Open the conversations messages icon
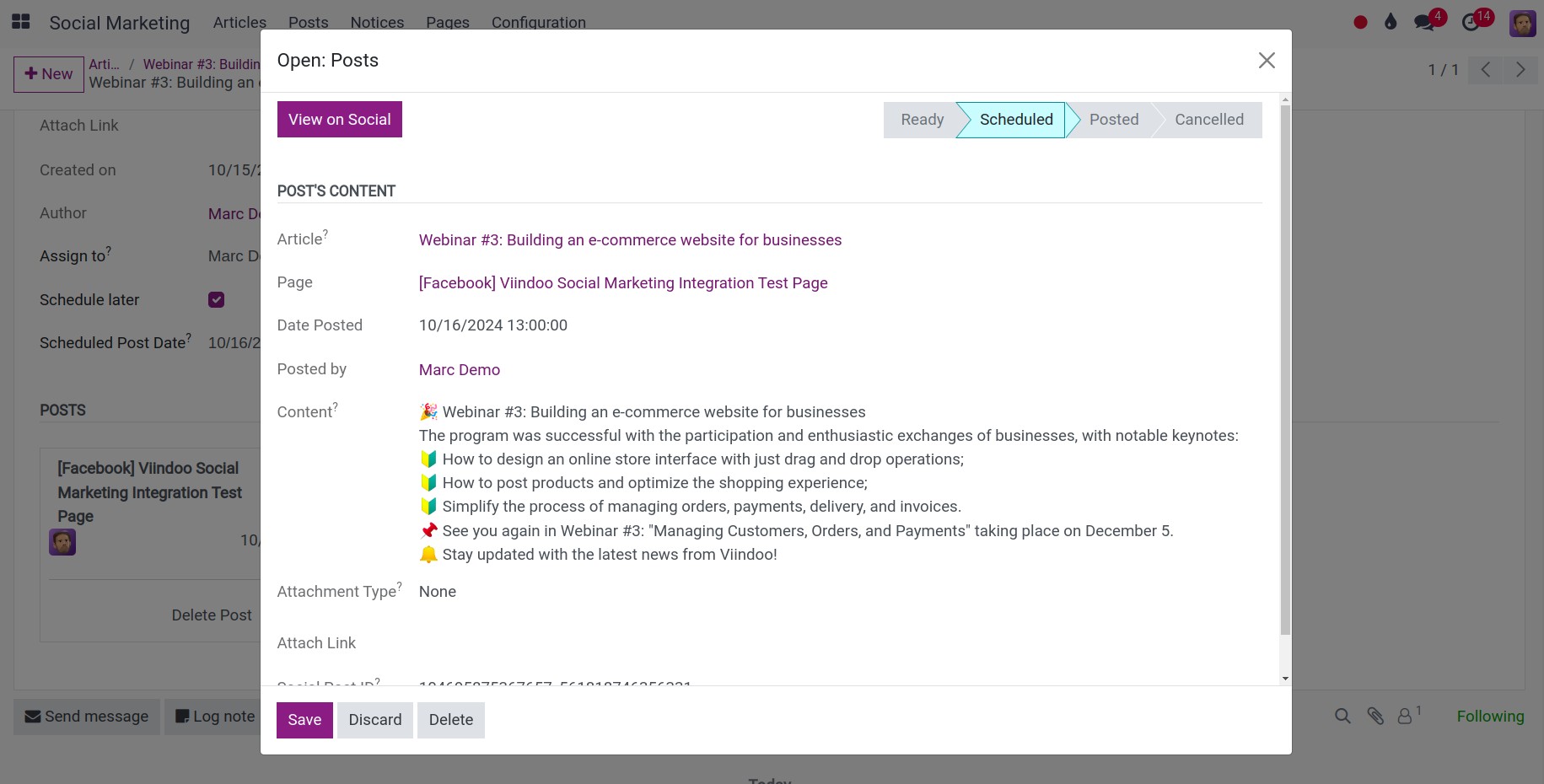 1424,23
